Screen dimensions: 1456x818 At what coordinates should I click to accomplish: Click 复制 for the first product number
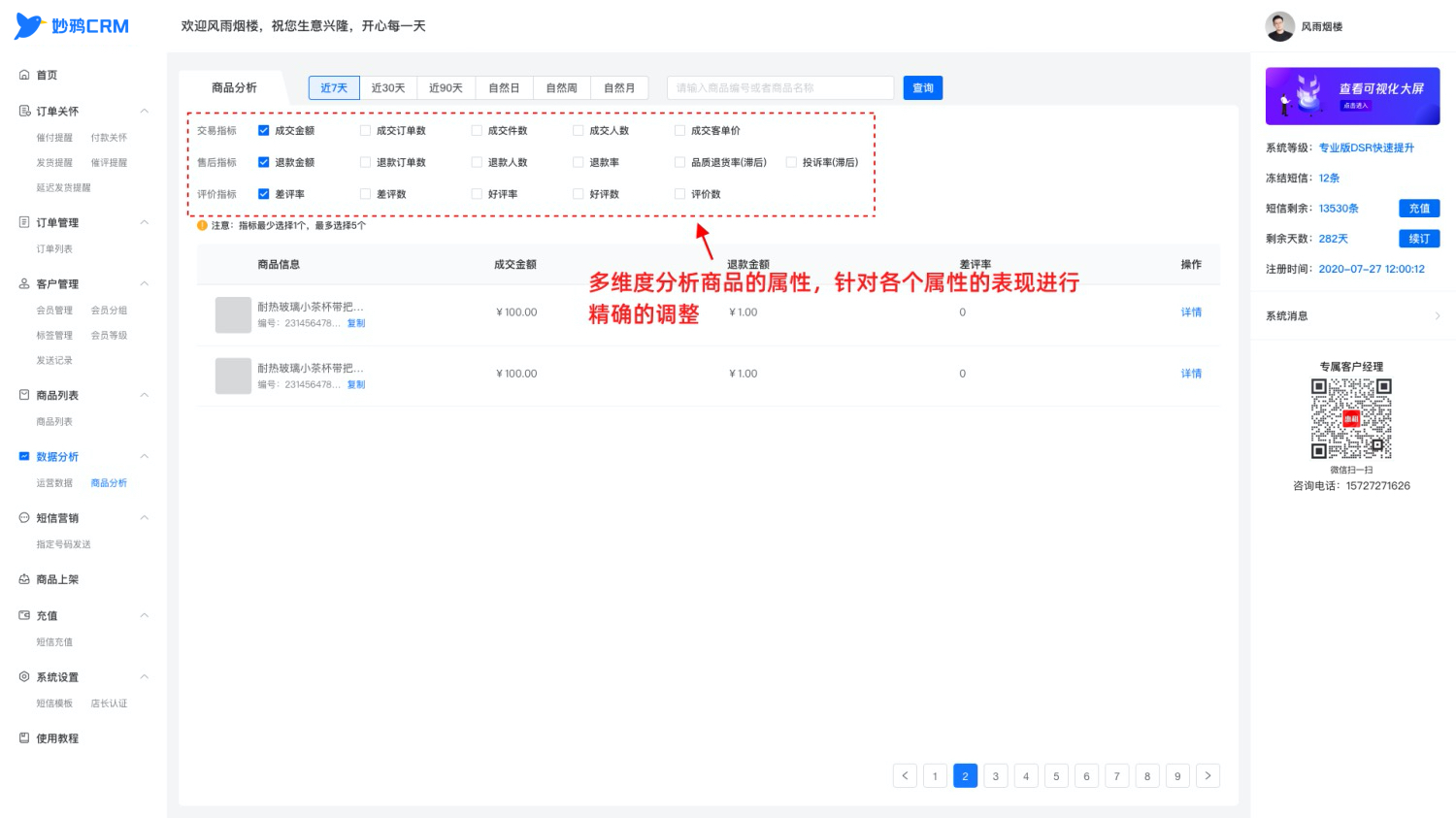coord(356,323)
